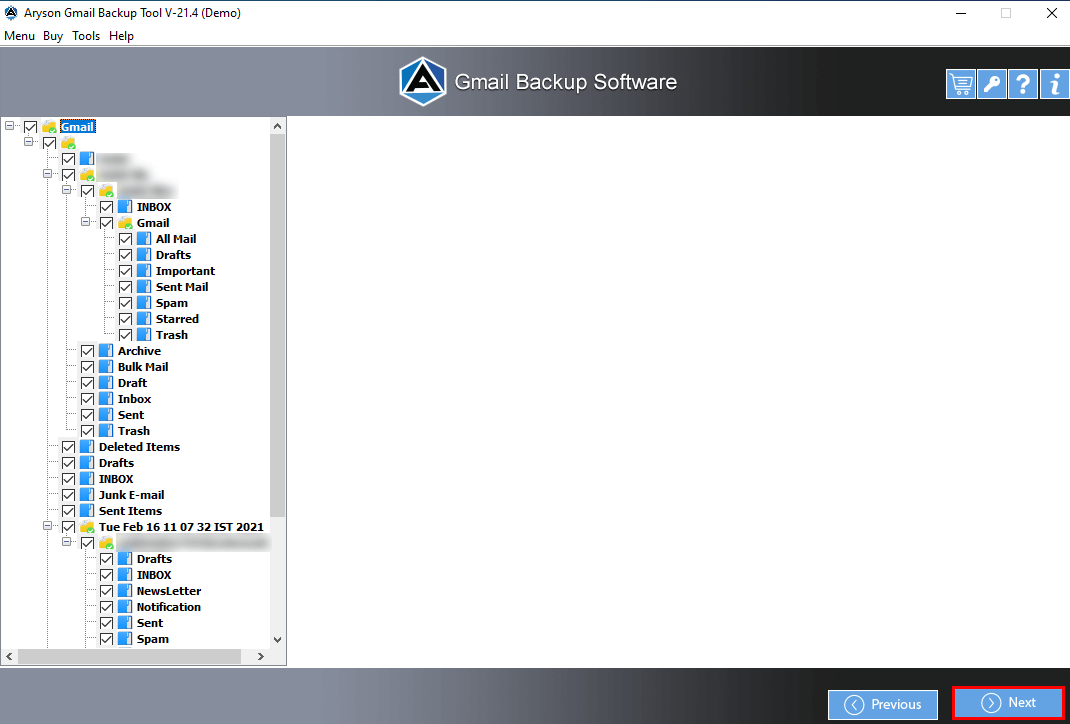Open the Menu menu
The width and height of the screenshot is (1070, 724).
click(19, 35)
